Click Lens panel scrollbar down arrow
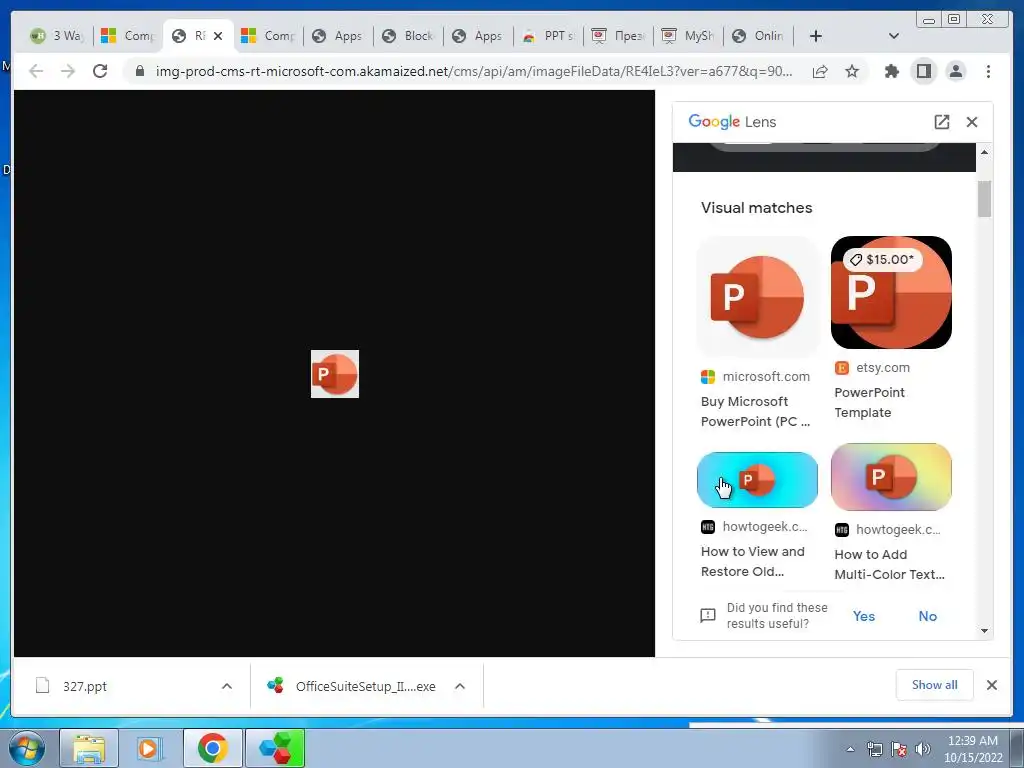This screenshot has width=1024, height=768. click(984, 631)
